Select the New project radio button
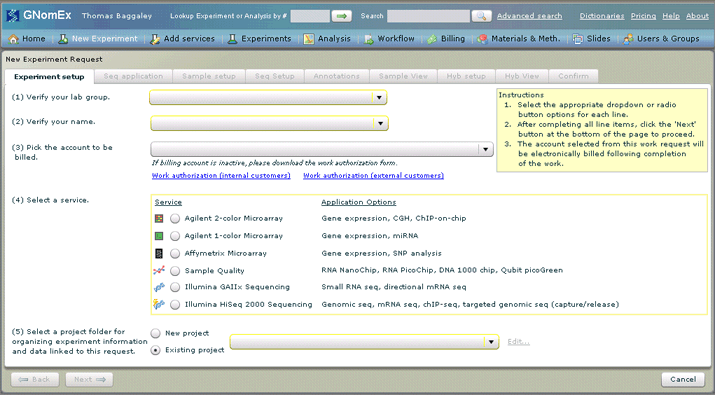This screenshot has height=395, width=715. coord(155,333)
